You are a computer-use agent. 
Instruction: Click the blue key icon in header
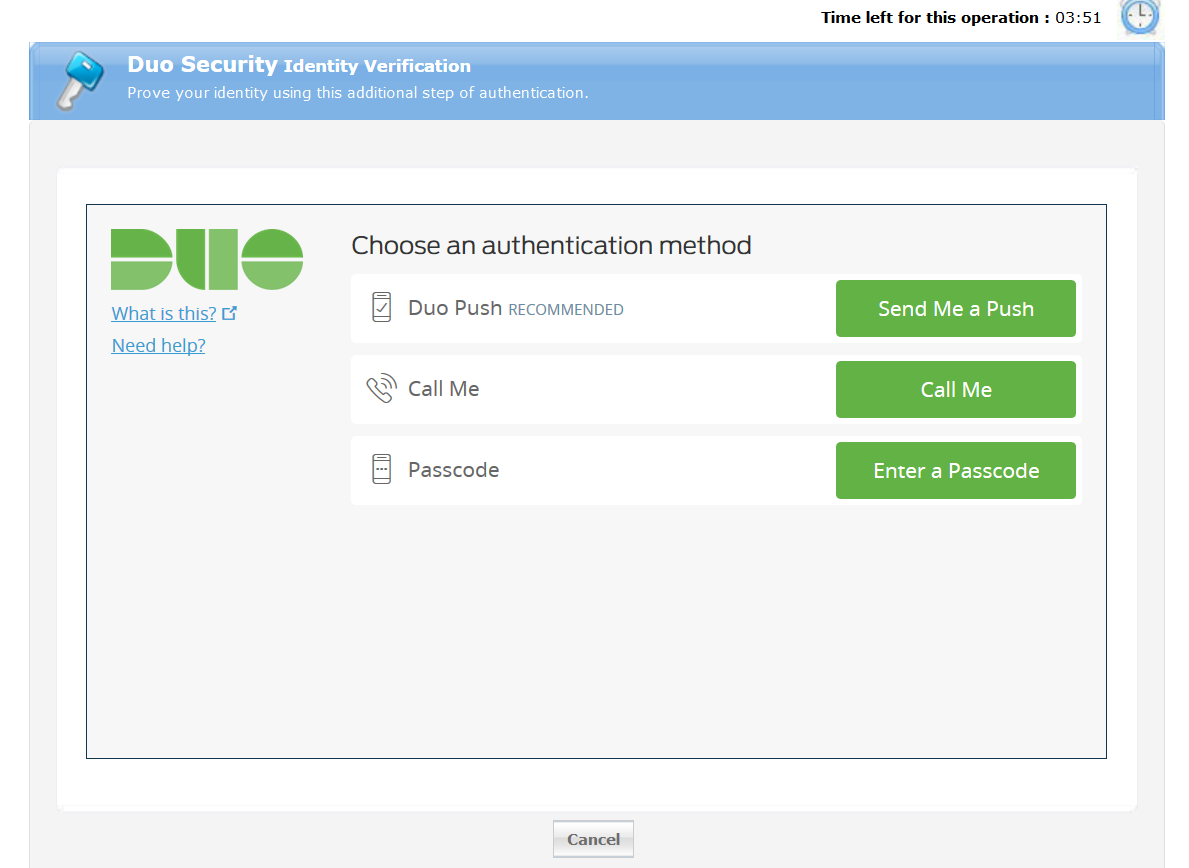coord(79,81)
